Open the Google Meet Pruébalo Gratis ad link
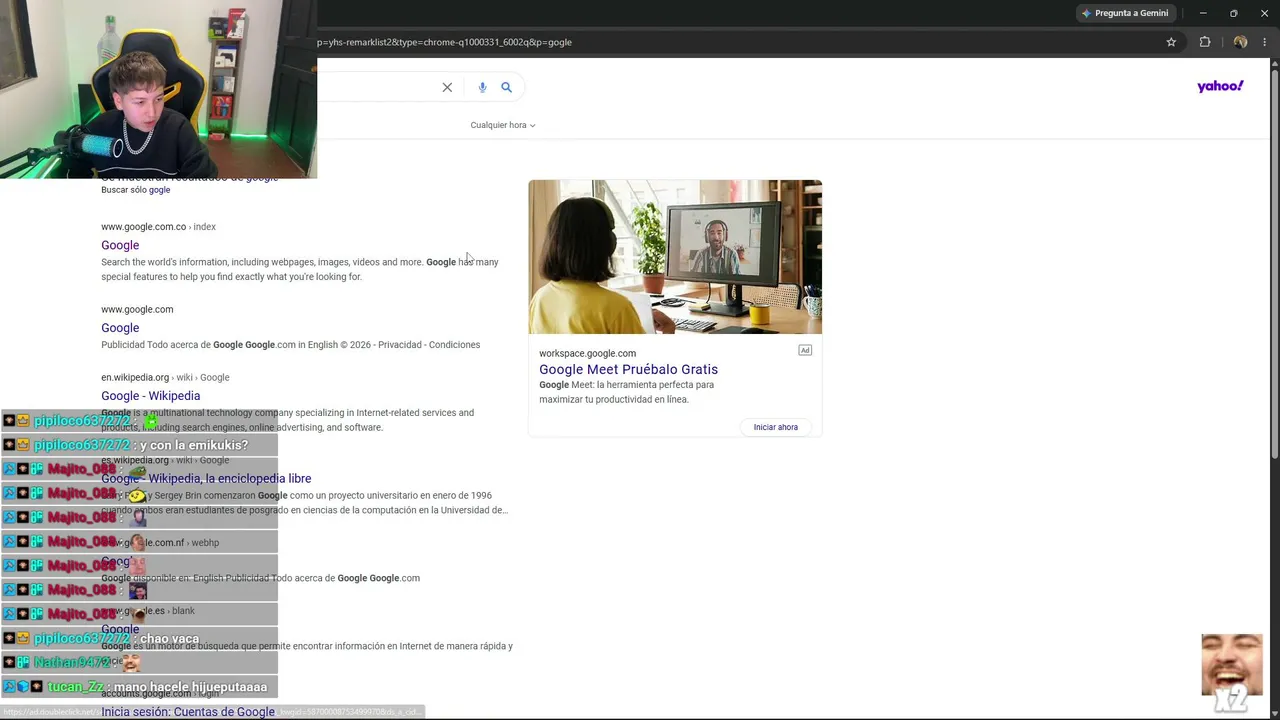1280x720 pixels. tap(628, 369)
